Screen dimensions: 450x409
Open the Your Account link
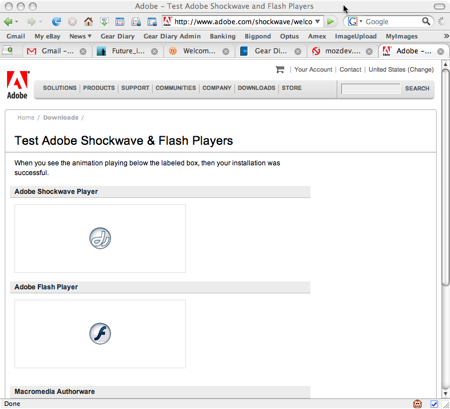click(313, 69)
